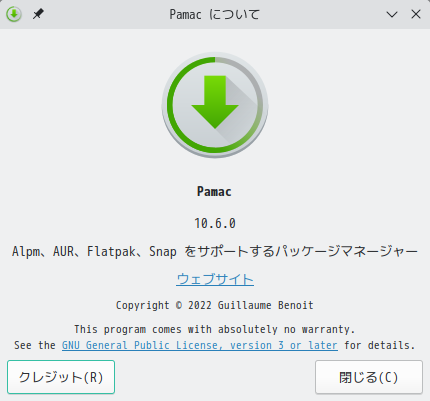The width and height of the screenshot is (430, 401).
Task: Open the GNU General Public License link
Action: tap(200, 345)
